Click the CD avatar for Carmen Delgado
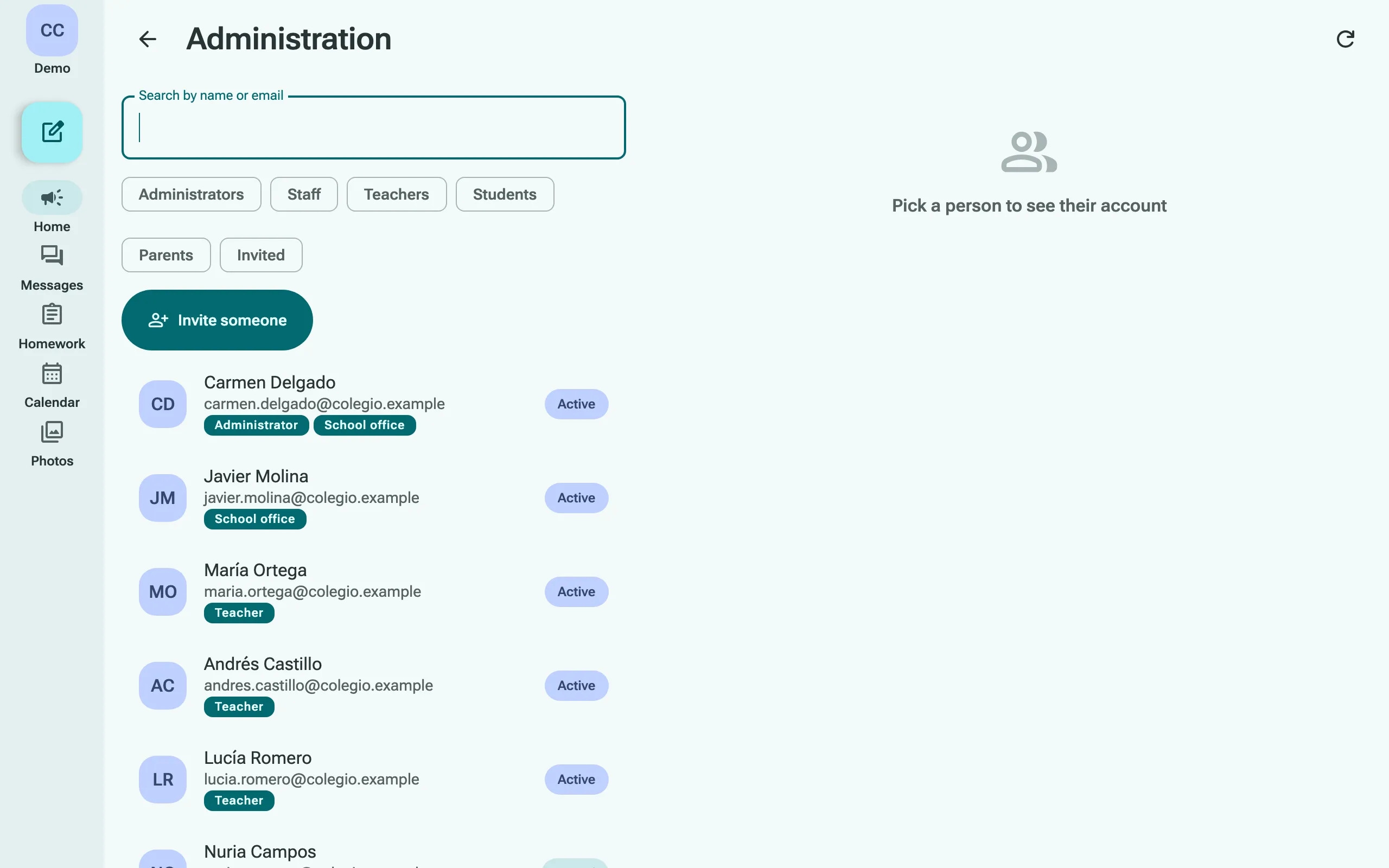Screen dimensions: 1389x868 pos(163,404)
